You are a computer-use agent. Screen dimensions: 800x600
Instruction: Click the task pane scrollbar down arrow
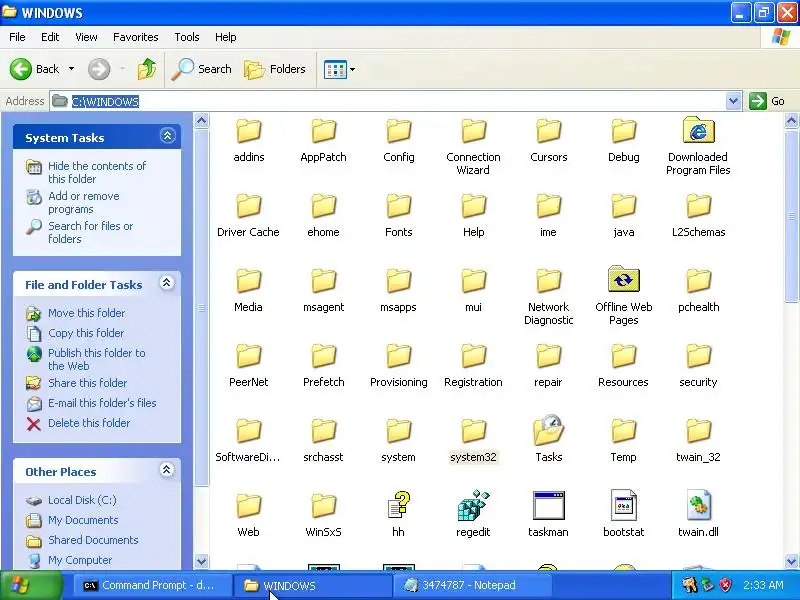(x=202, y=561)
